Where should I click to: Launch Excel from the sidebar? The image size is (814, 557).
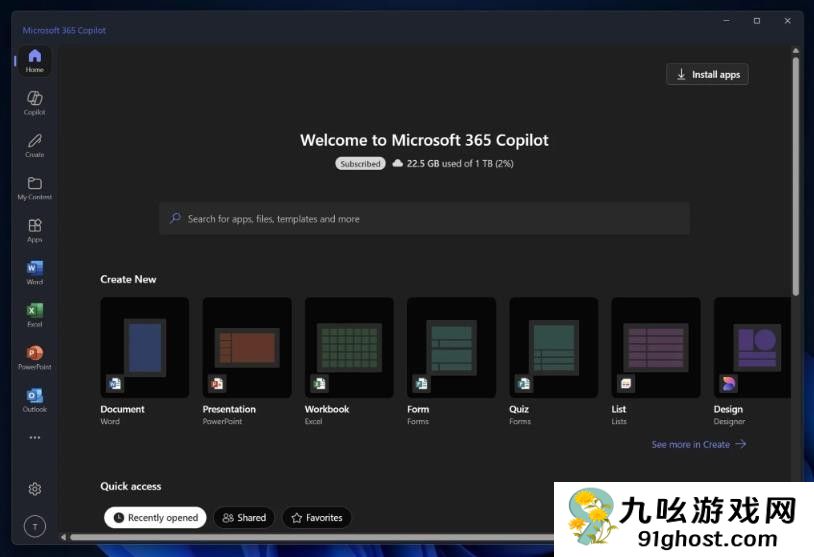pos(35,315)
